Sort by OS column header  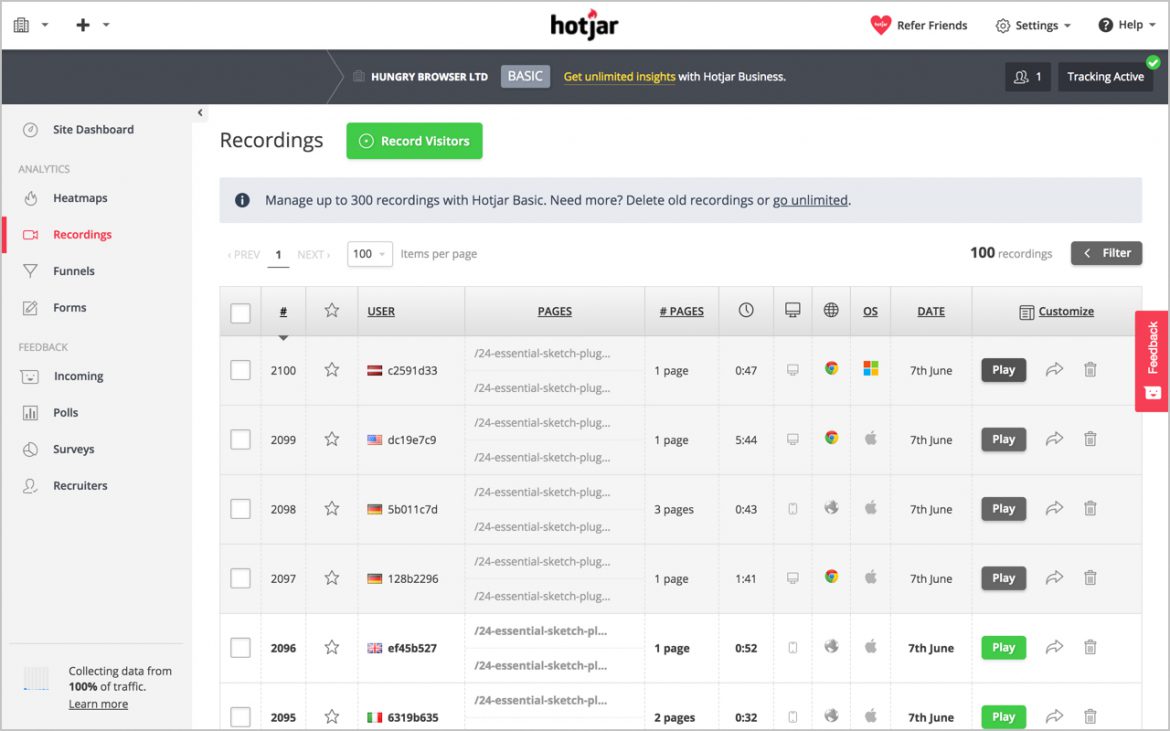click(x=870, y=311)
